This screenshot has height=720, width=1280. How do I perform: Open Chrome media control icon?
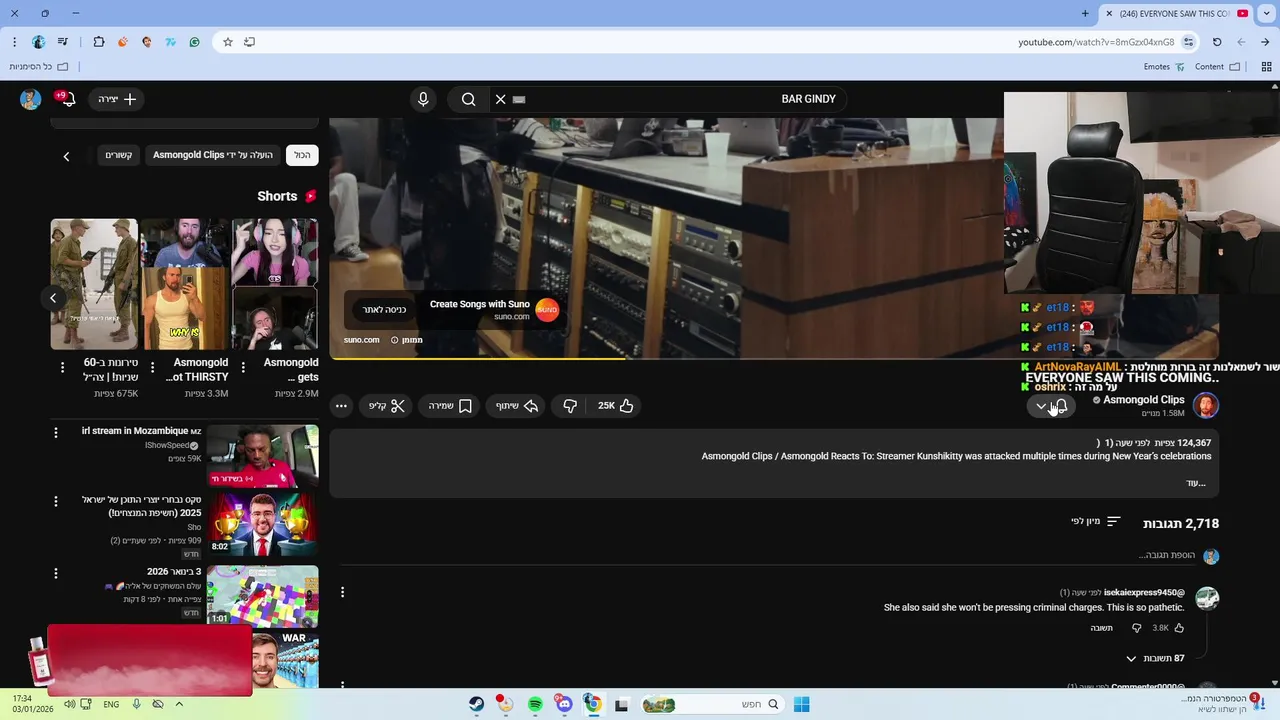coord(63,42)
